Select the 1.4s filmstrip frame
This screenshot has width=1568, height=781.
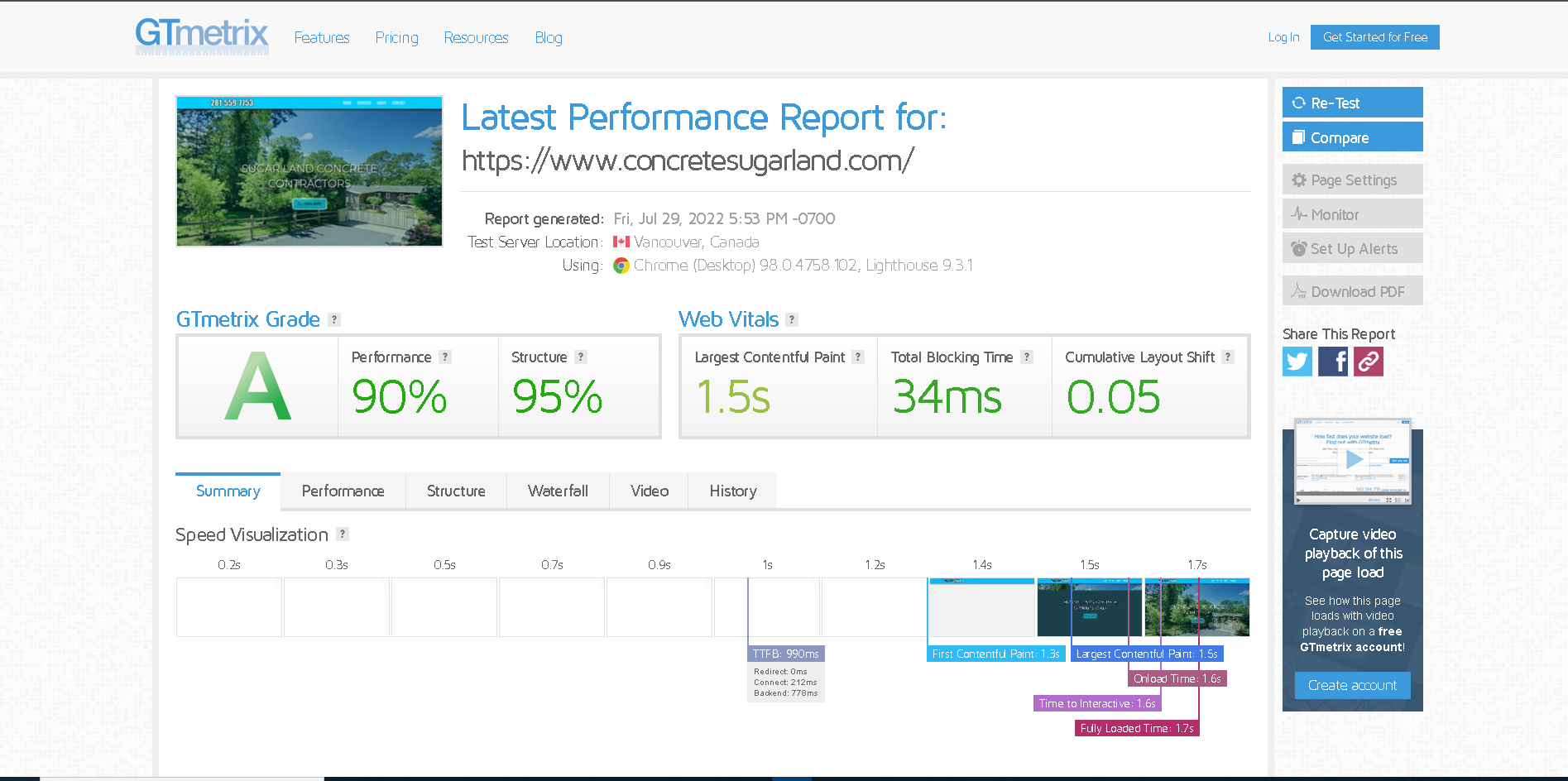click(982, 607)
